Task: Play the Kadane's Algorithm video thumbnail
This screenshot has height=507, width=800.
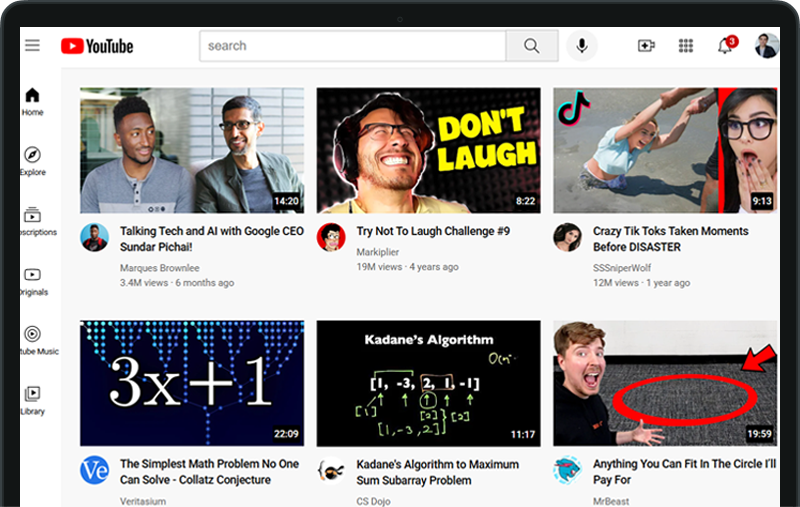Action: 428,383
